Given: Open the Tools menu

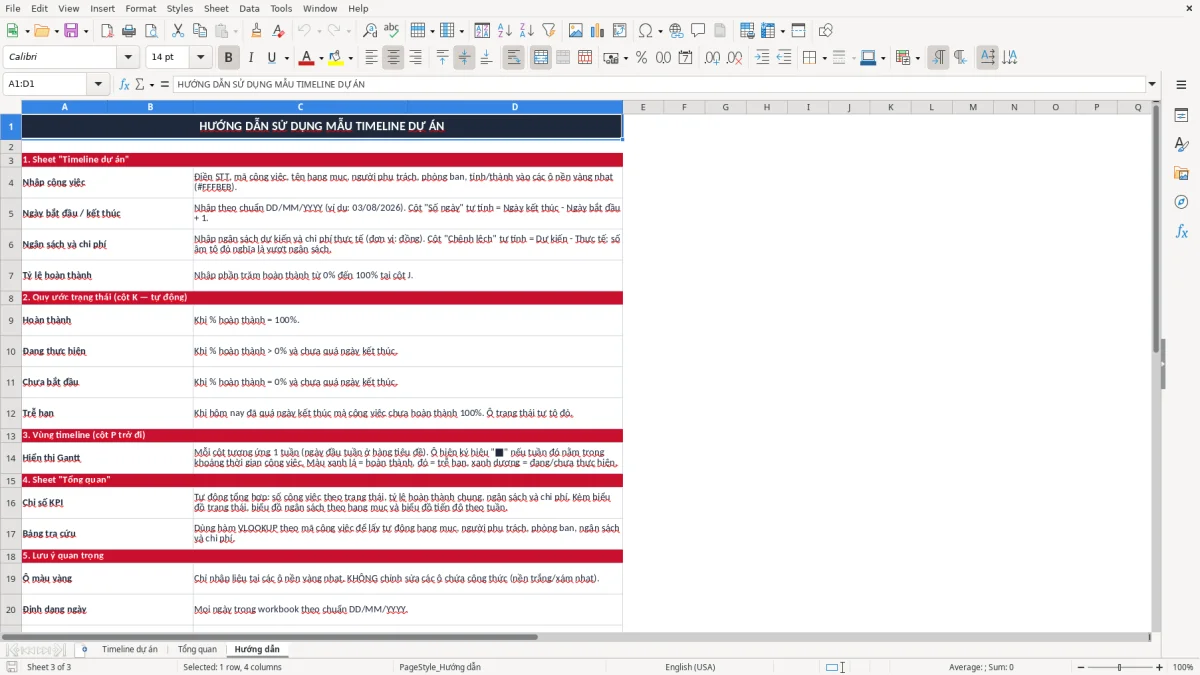Looking at the screenshot, I should [281, 8].
